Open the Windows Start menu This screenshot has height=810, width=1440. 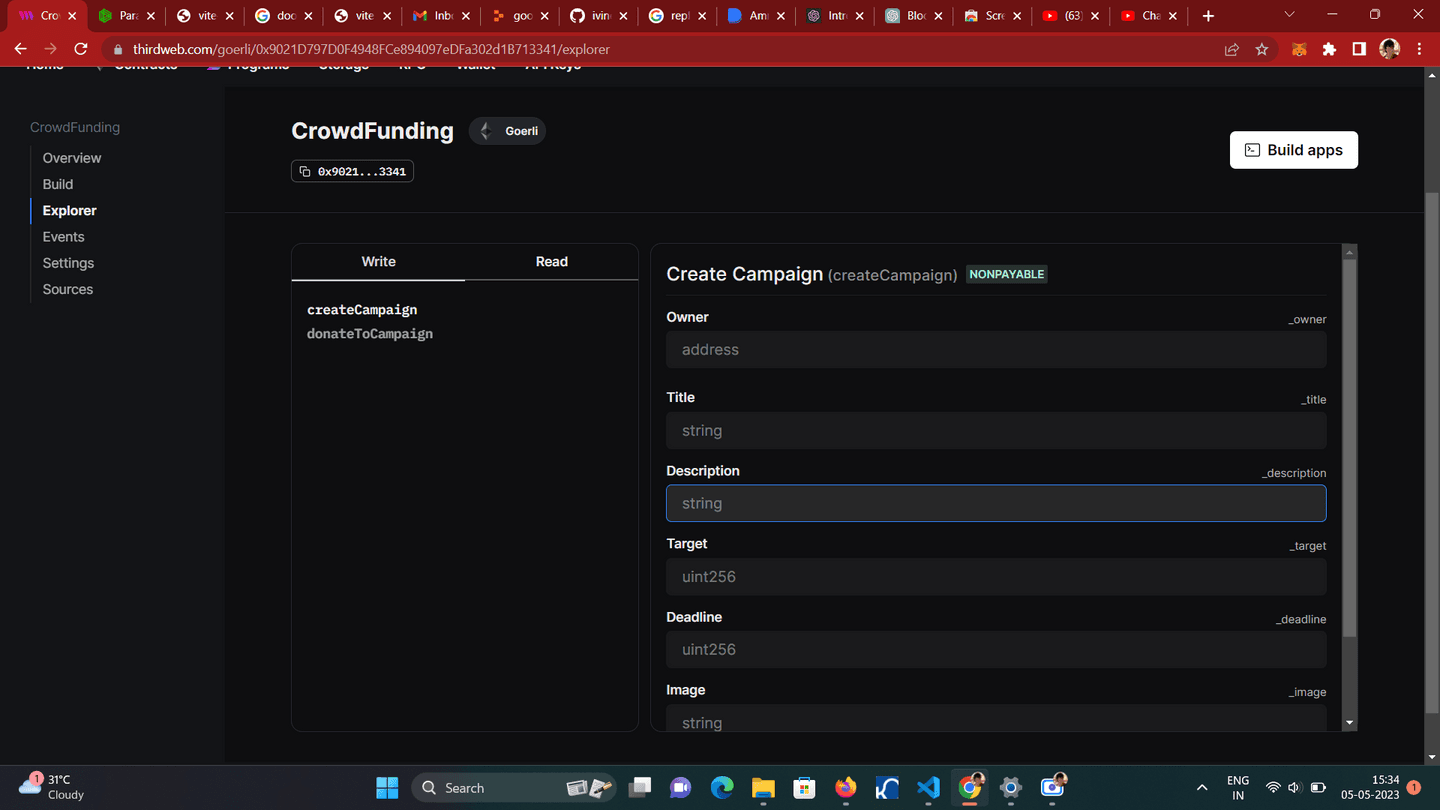(x=387, y=788)
